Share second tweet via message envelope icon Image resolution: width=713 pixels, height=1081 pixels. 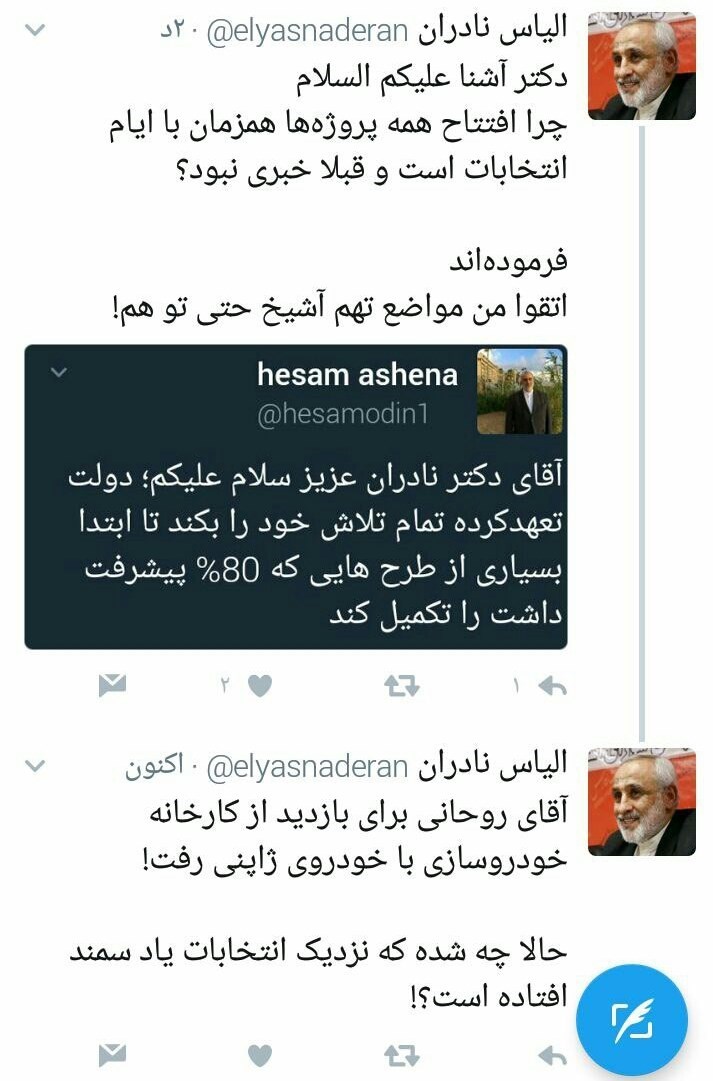112,1055
